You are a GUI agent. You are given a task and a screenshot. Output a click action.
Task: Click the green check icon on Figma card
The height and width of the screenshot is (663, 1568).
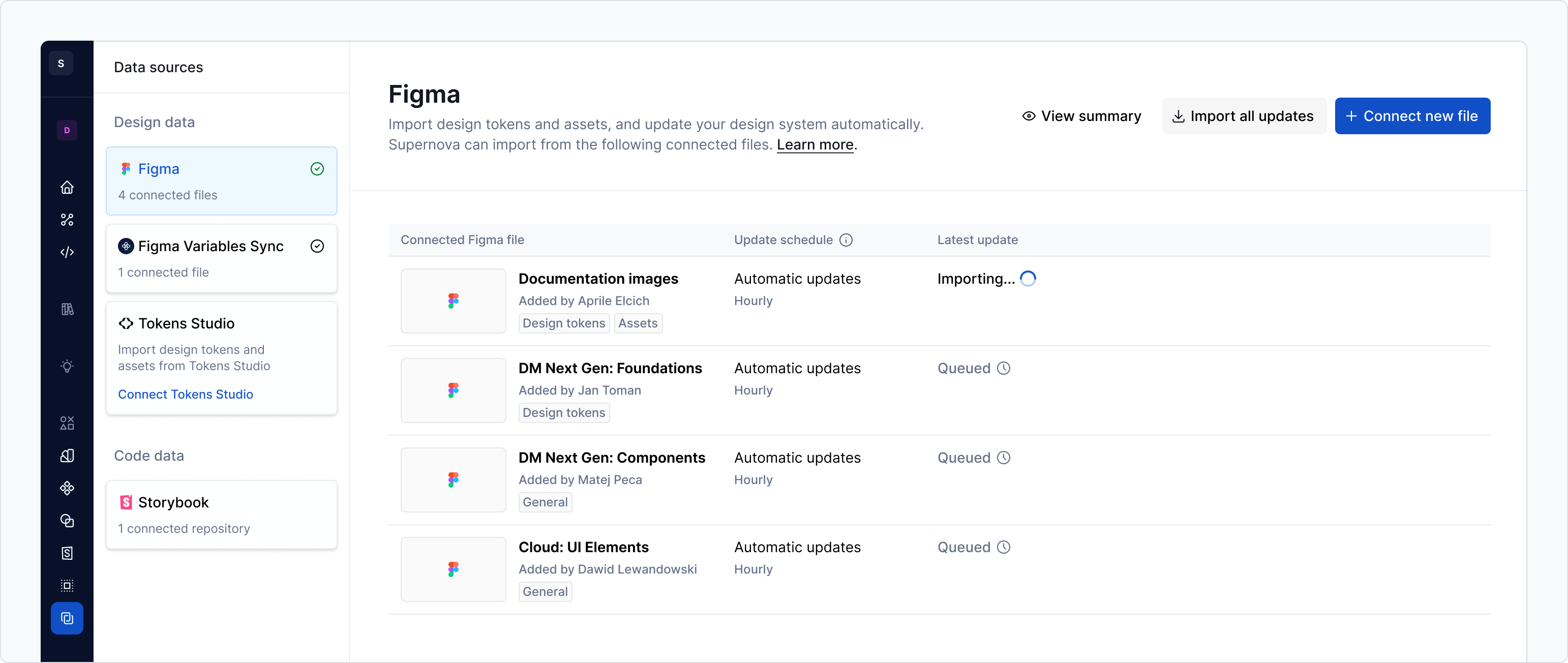coord(317,169)
